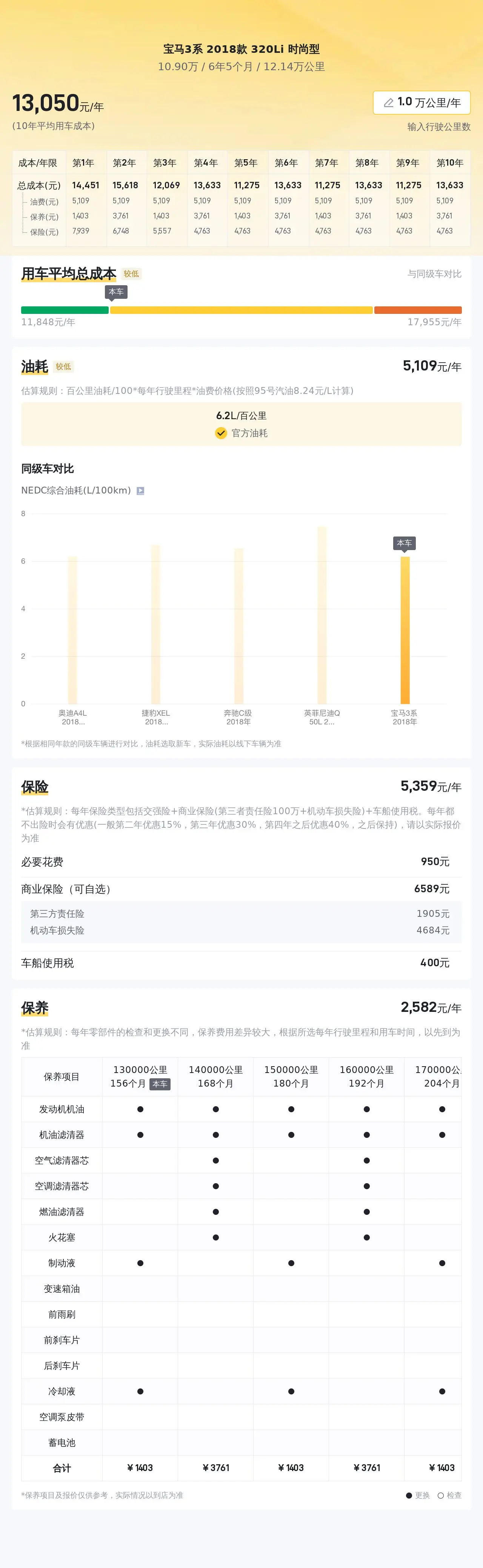The width and height of the screenshot is (483, 1568).
Task: Click the 更换 filled-dot legend marker
Action: (409, 1495)
